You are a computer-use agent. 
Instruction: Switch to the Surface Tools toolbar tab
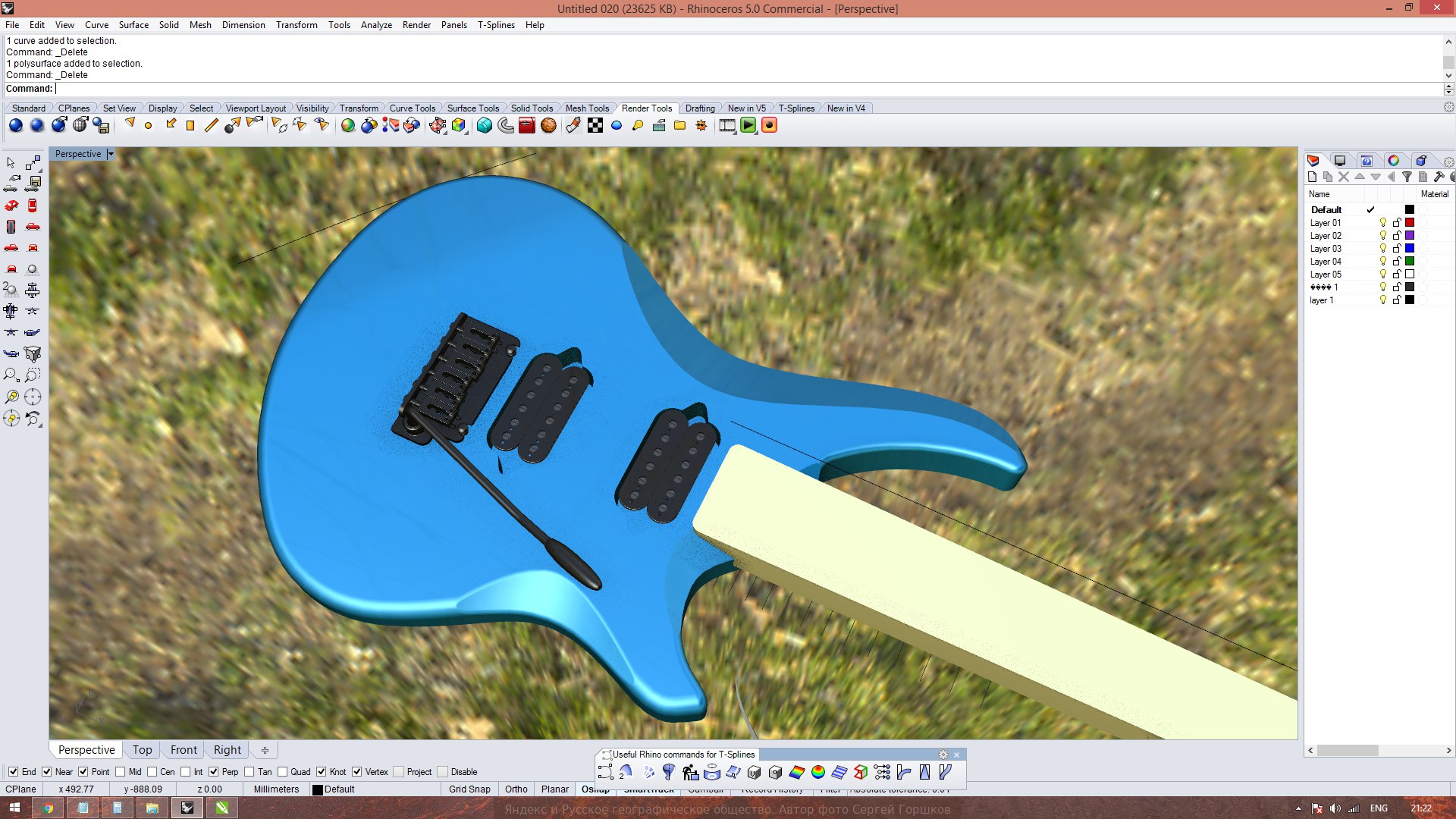click(x=472, y=108)
